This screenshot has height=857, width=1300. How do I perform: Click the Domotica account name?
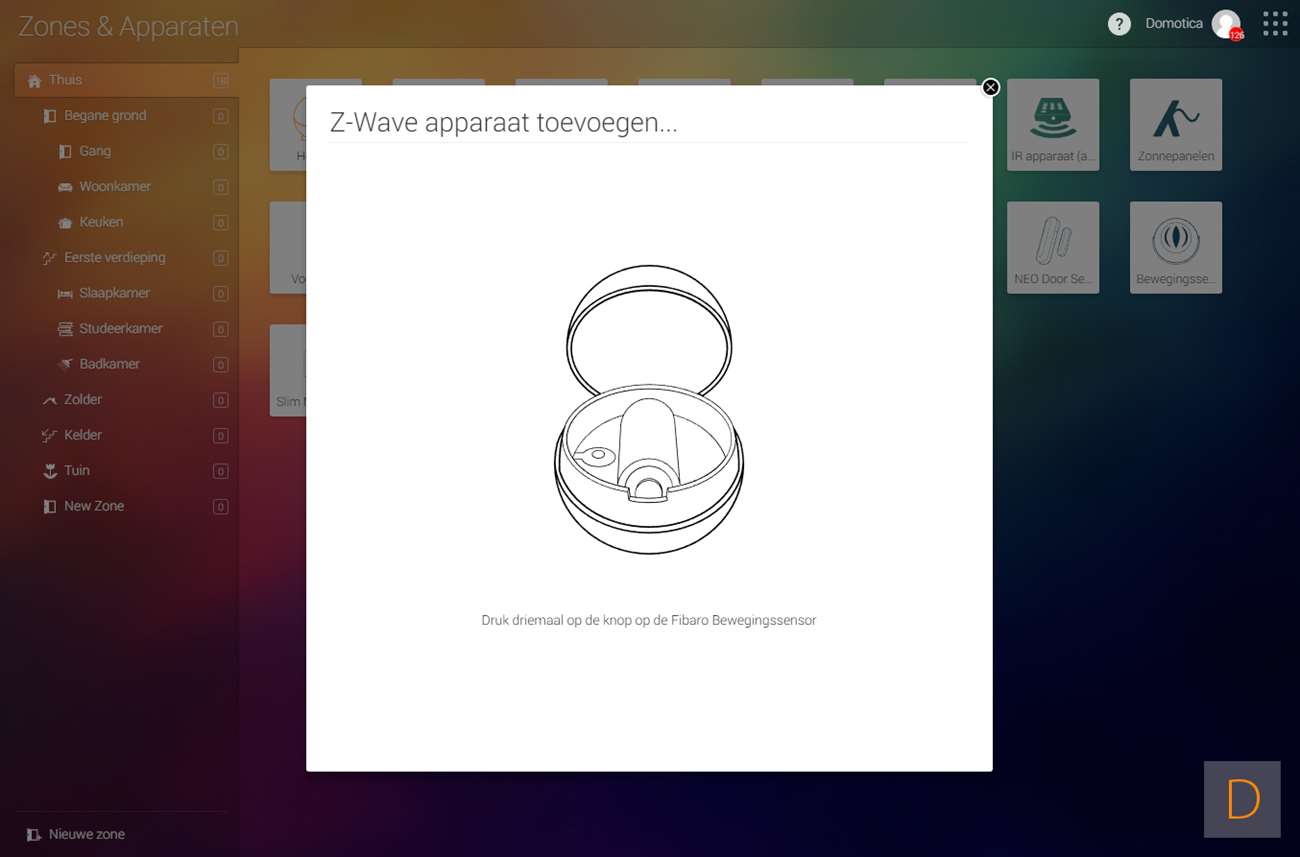(1174, 24)
